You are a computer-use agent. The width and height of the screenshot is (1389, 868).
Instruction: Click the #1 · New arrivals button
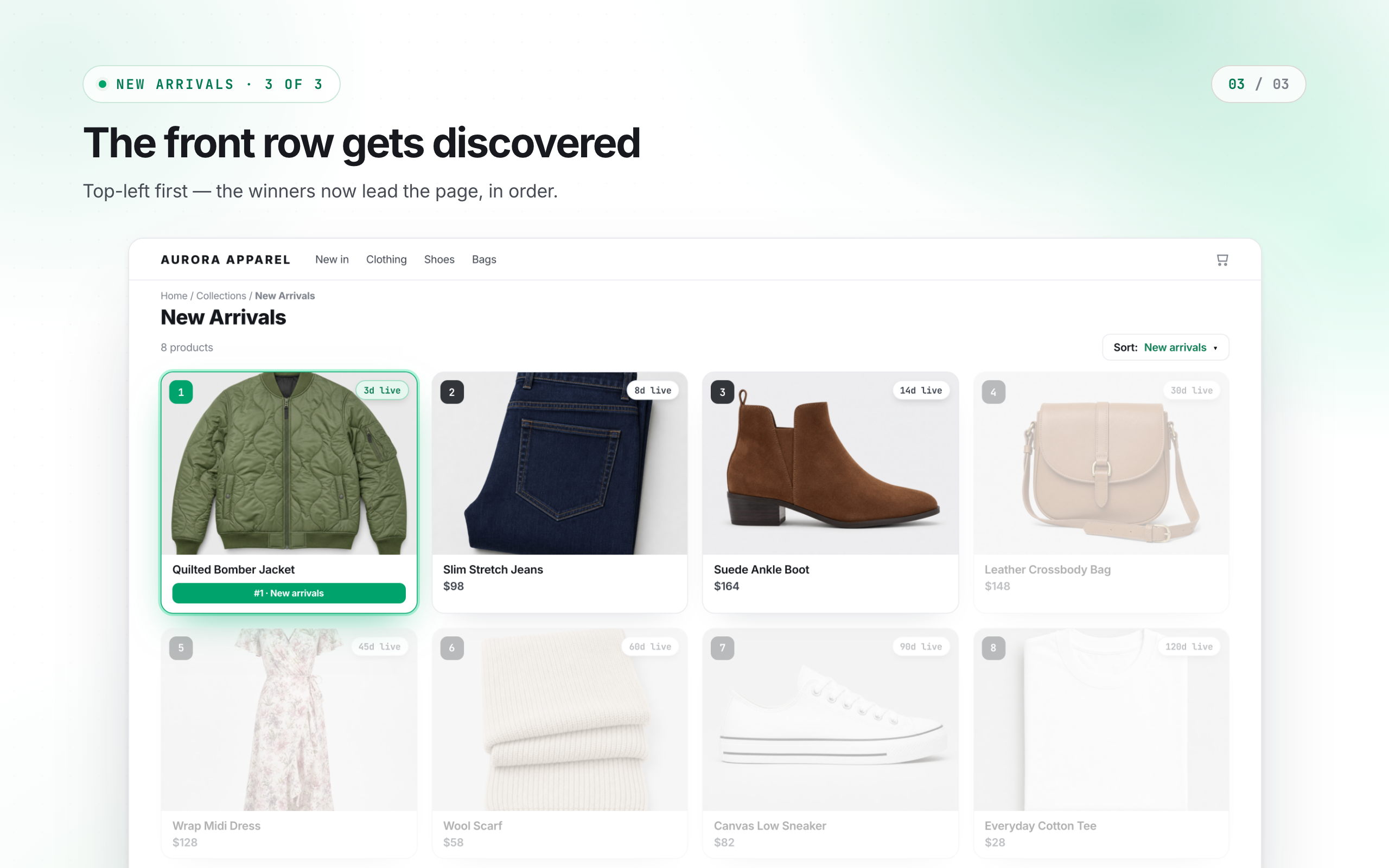(289, 593)
